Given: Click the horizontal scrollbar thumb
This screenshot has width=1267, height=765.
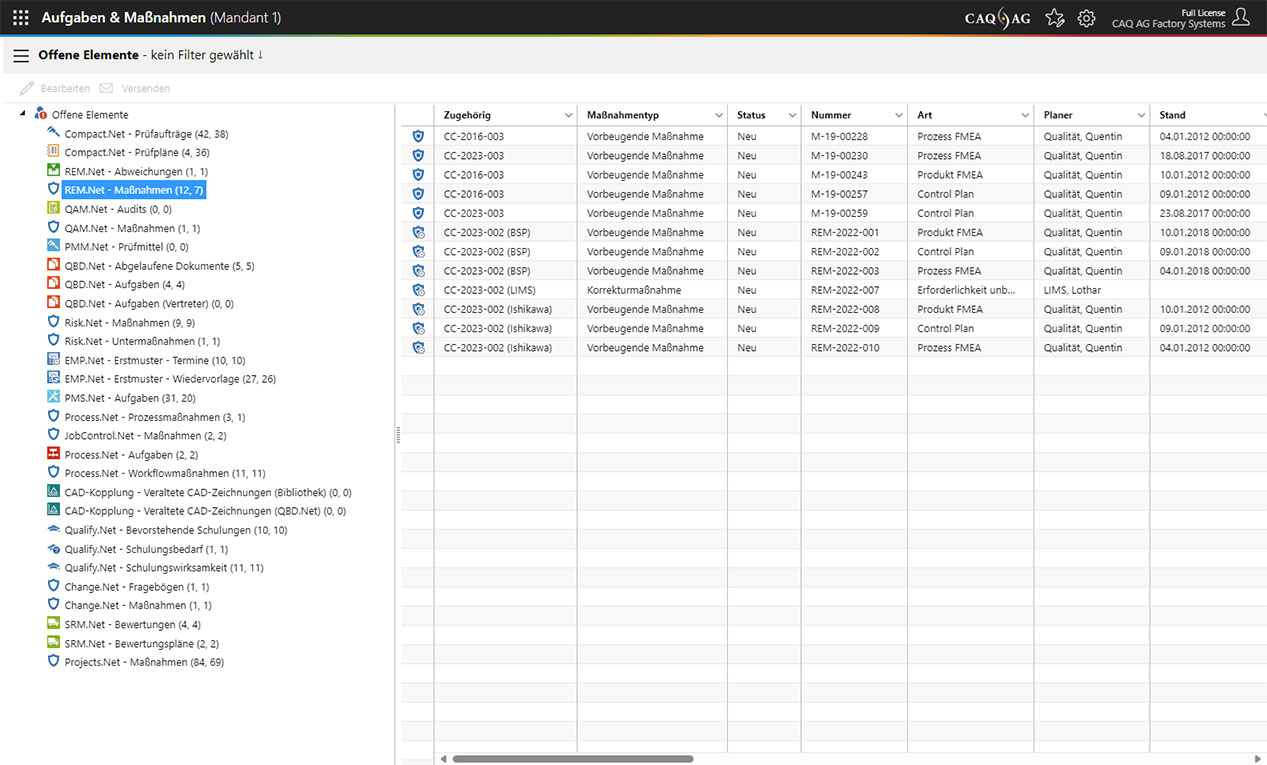Looking at the screenshot, I should (572, 759).
